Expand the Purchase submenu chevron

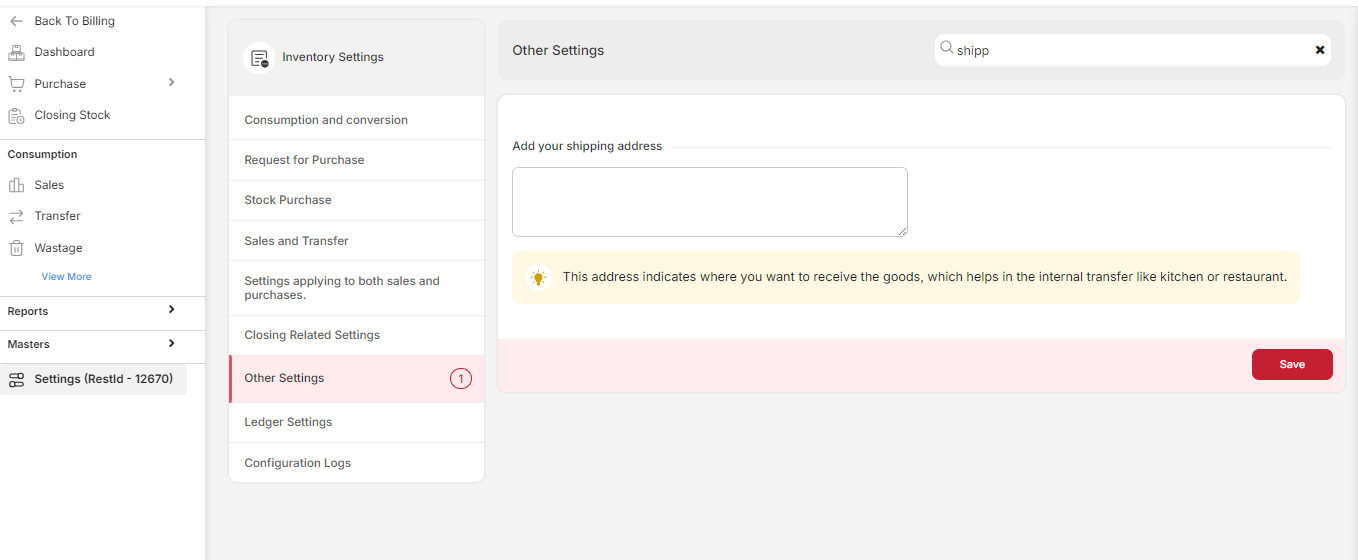point(171,83)
